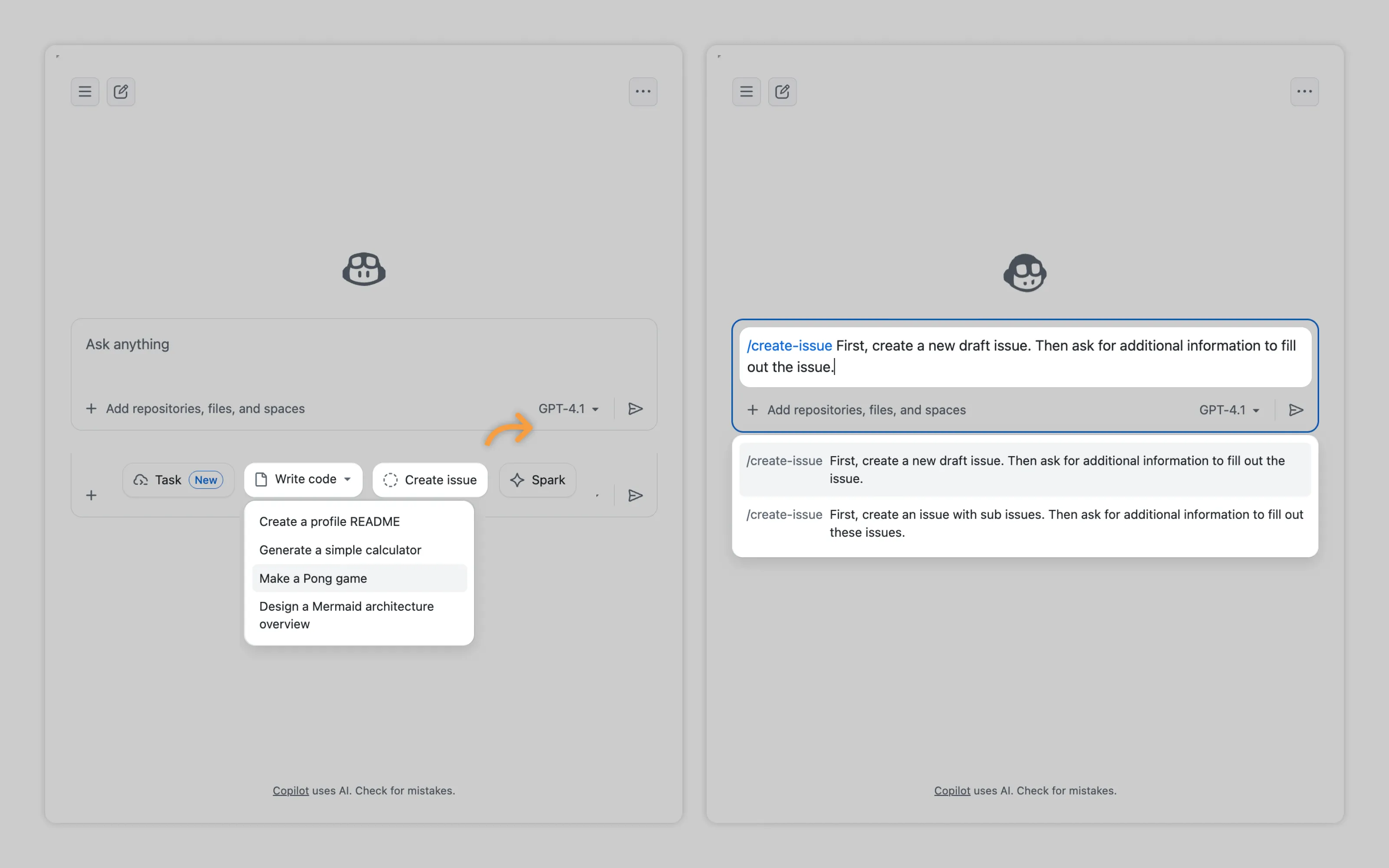Click new chat icon in right panel
Viewport: 1389px width, 868px height.
pyautogui.click(x=782, y=92)
